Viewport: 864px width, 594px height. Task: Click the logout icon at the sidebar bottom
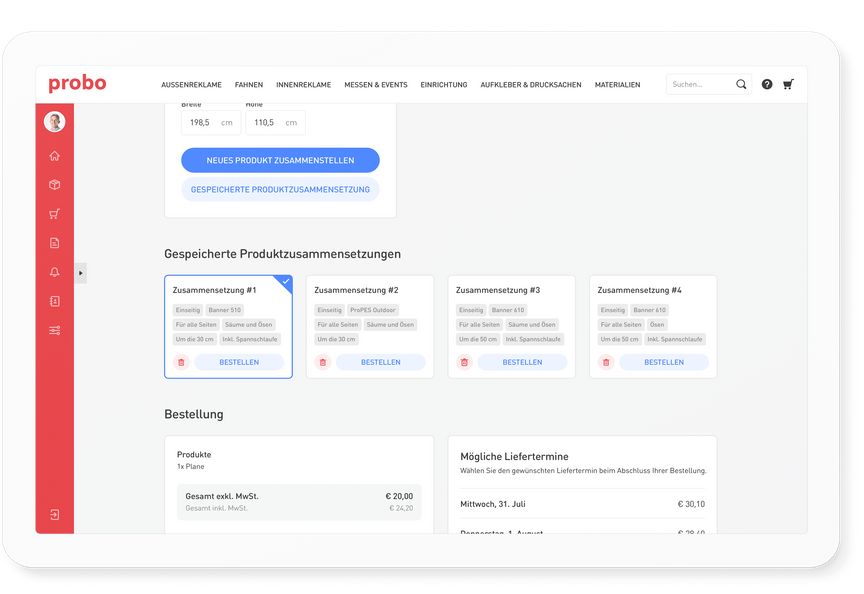point(54,514)
